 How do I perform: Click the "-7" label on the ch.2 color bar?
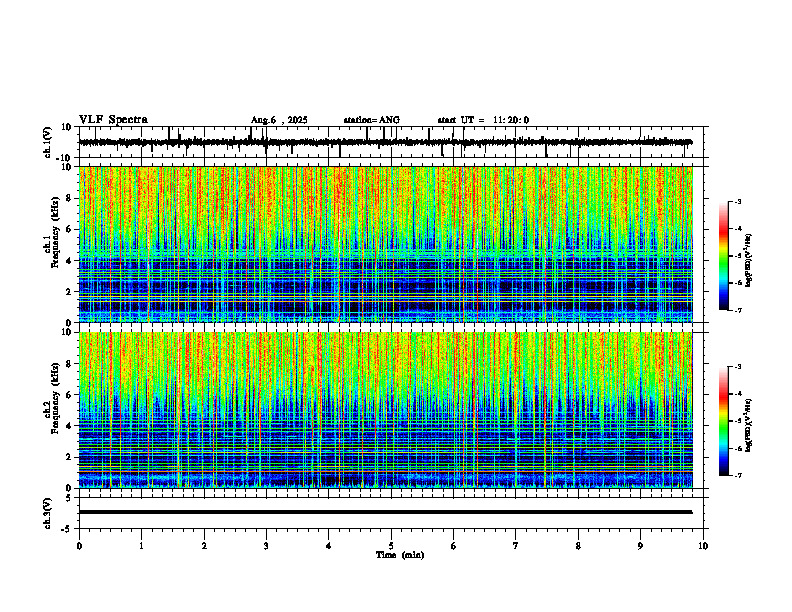pyautogui.click(x=738, y=476)
